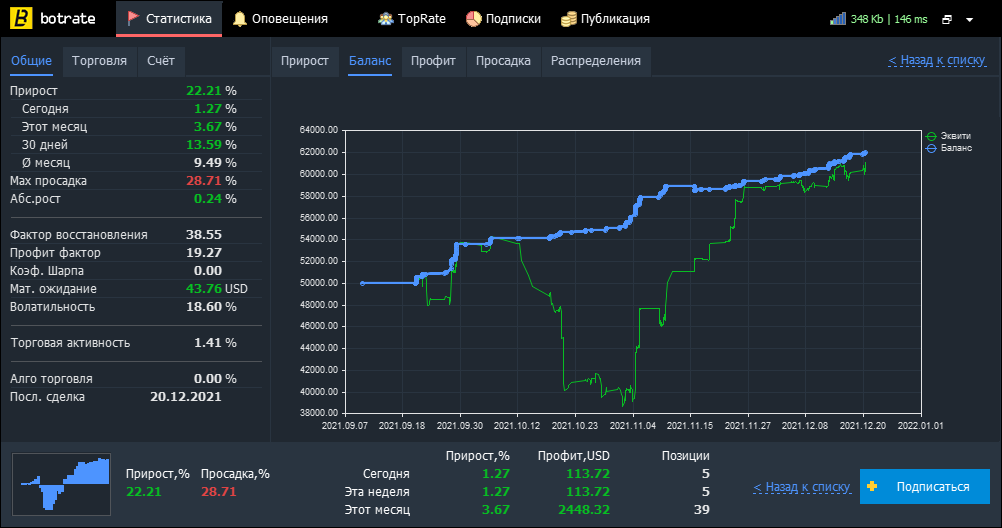Viewport: 1002px width, 528px height.
Task: Open the Распределения chart tab
Action: click(596, 61)
